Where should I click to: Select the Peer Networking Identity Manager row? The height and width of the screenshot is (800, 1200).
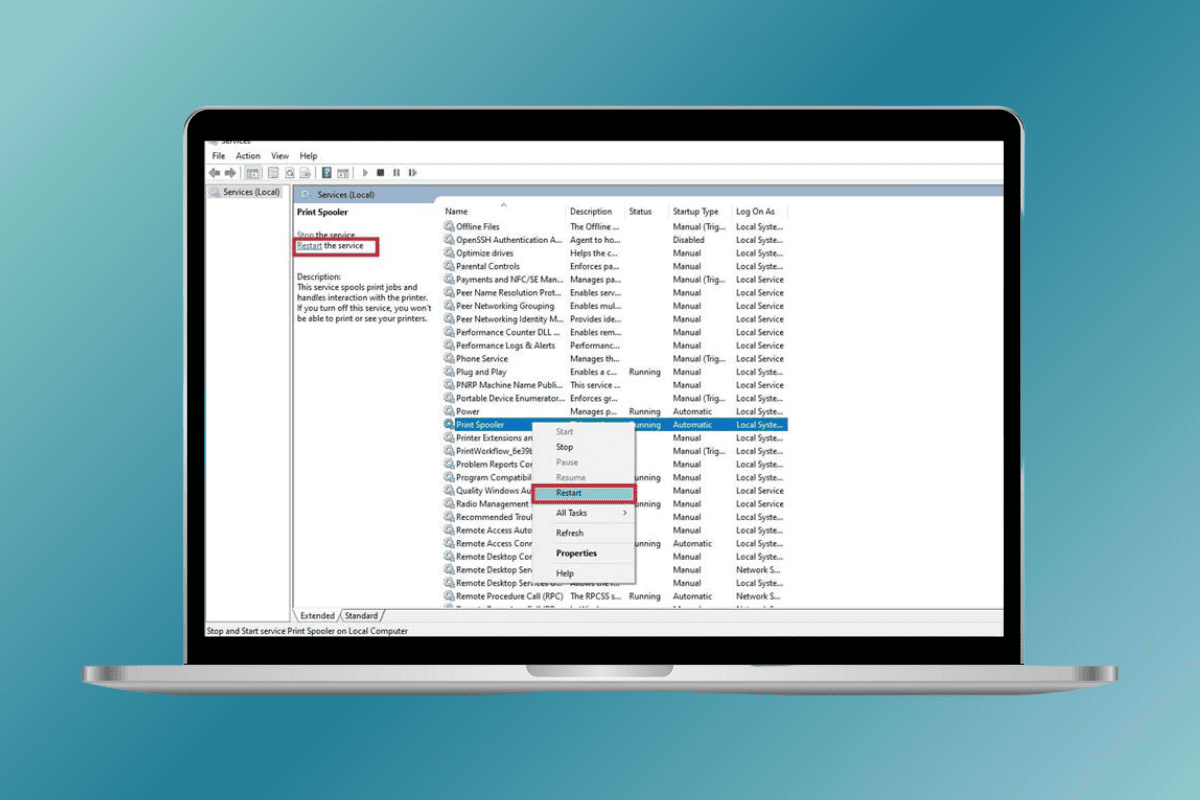tap(615, 319)
